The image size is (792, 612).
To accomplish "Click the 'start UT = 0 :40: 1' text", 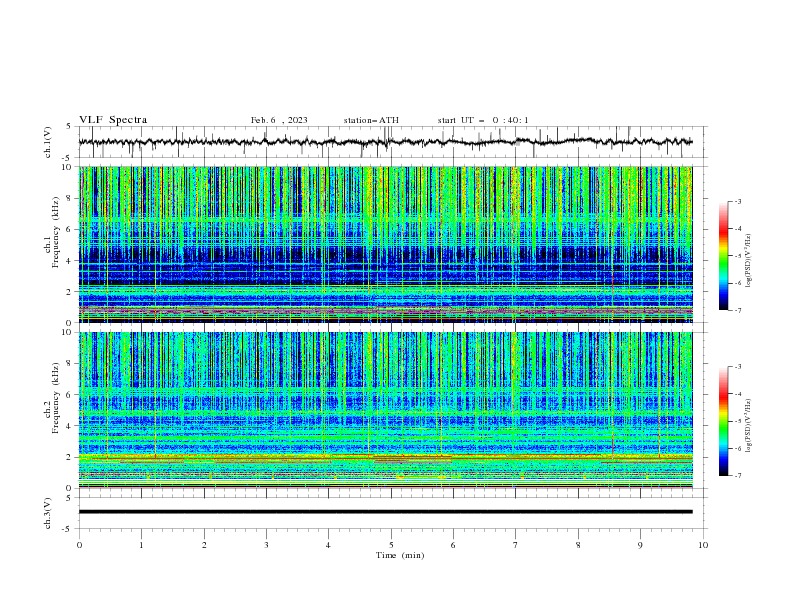I will click(x=483, y=120).
